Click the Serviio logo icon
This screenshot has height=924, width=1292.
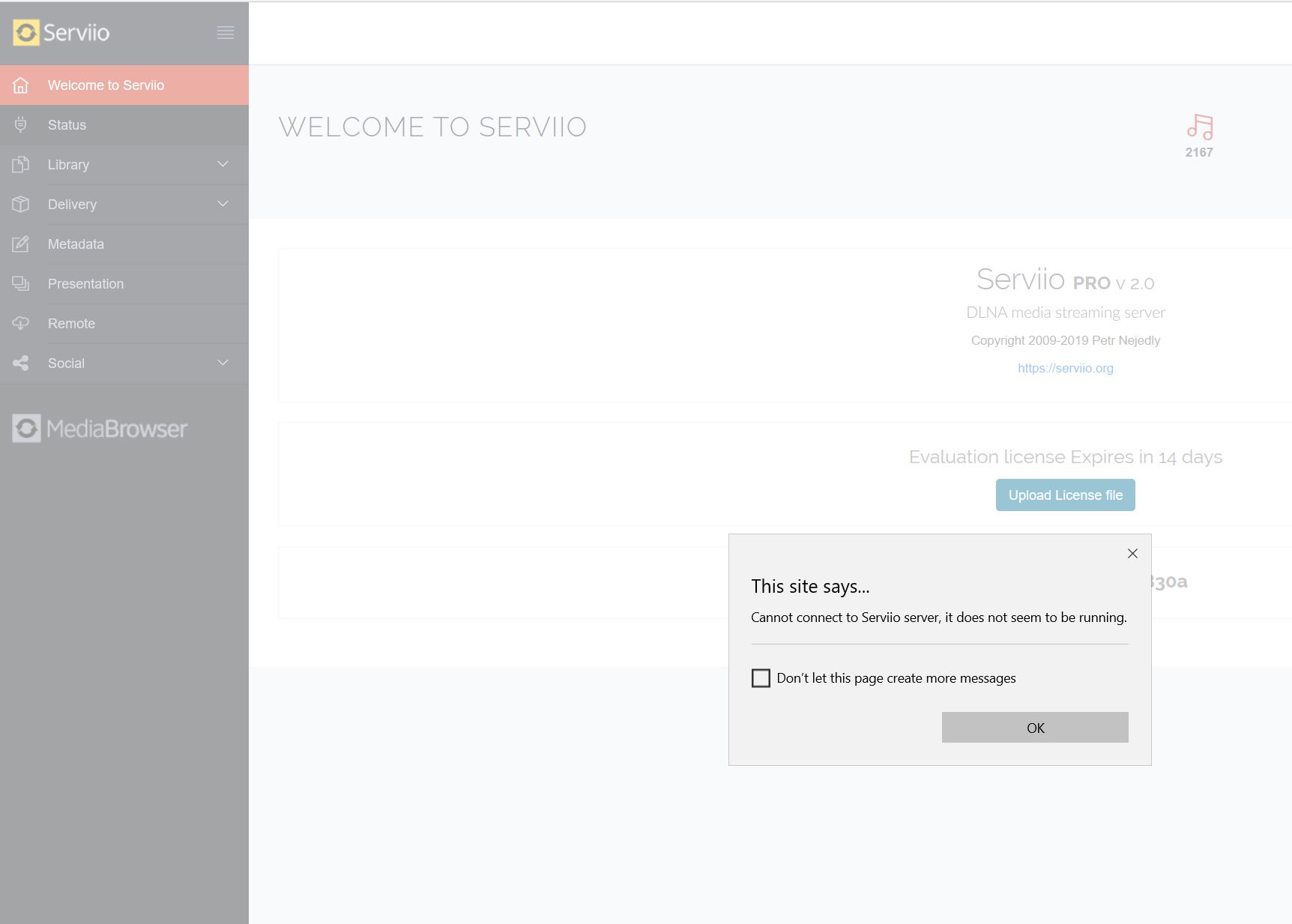[x=26, y=32]
